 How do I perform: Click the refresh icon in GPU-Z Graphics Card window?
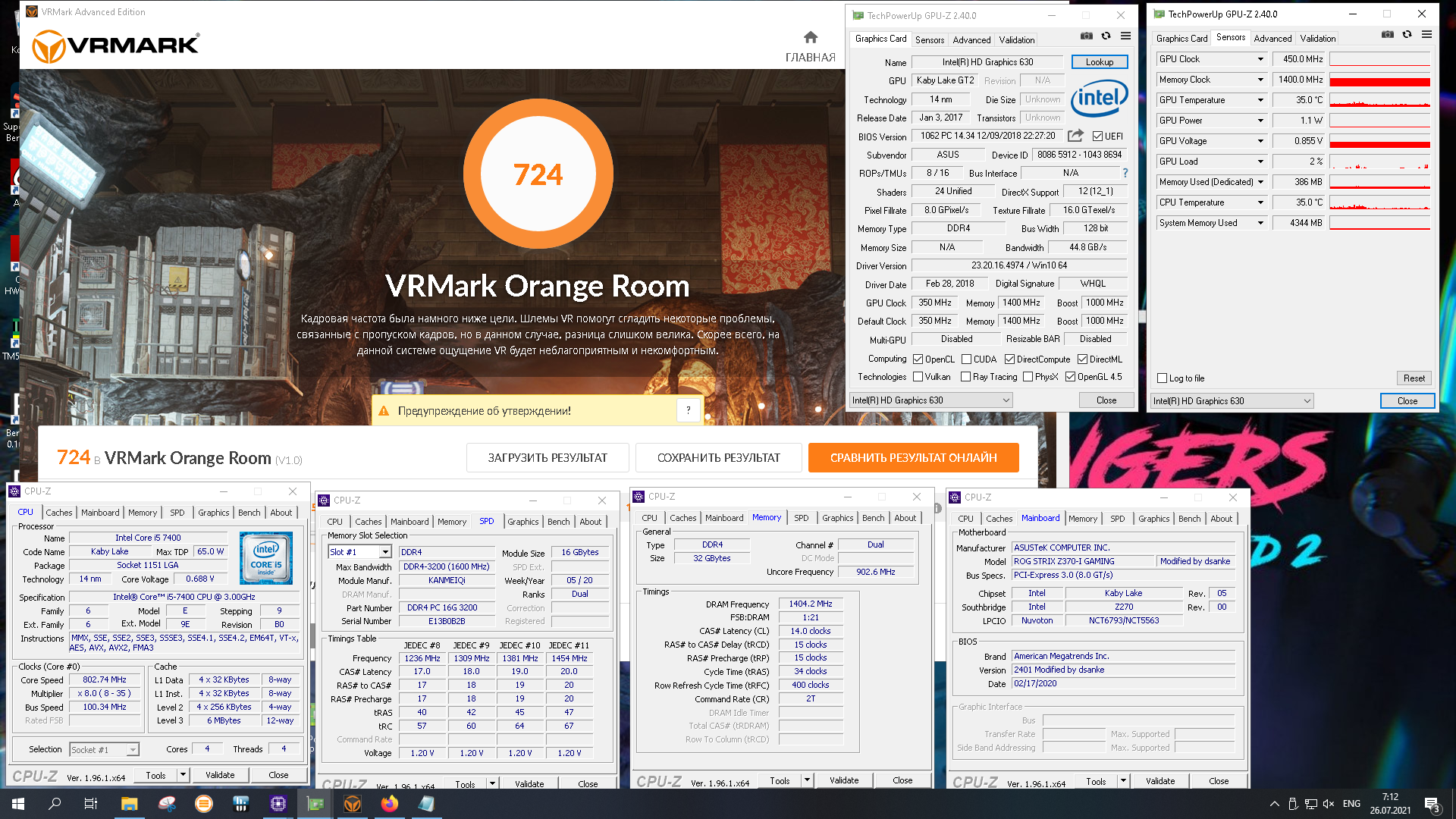[x=1106, y=36]
